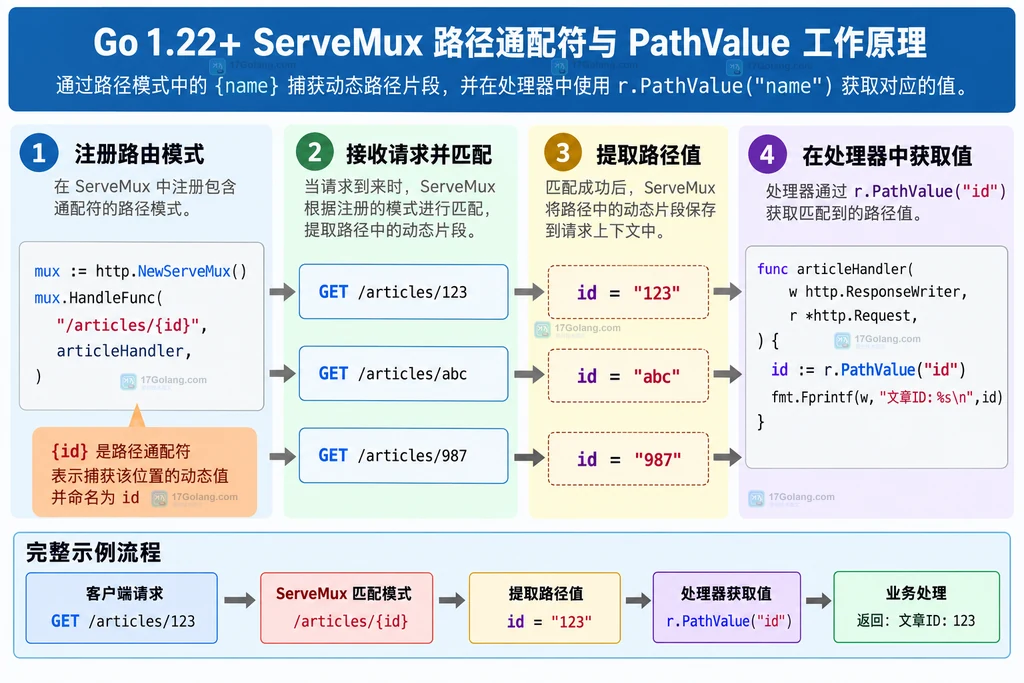Click the dashed box id = "123" in column 3
The image size is (1024, 683).
[628, 293]
